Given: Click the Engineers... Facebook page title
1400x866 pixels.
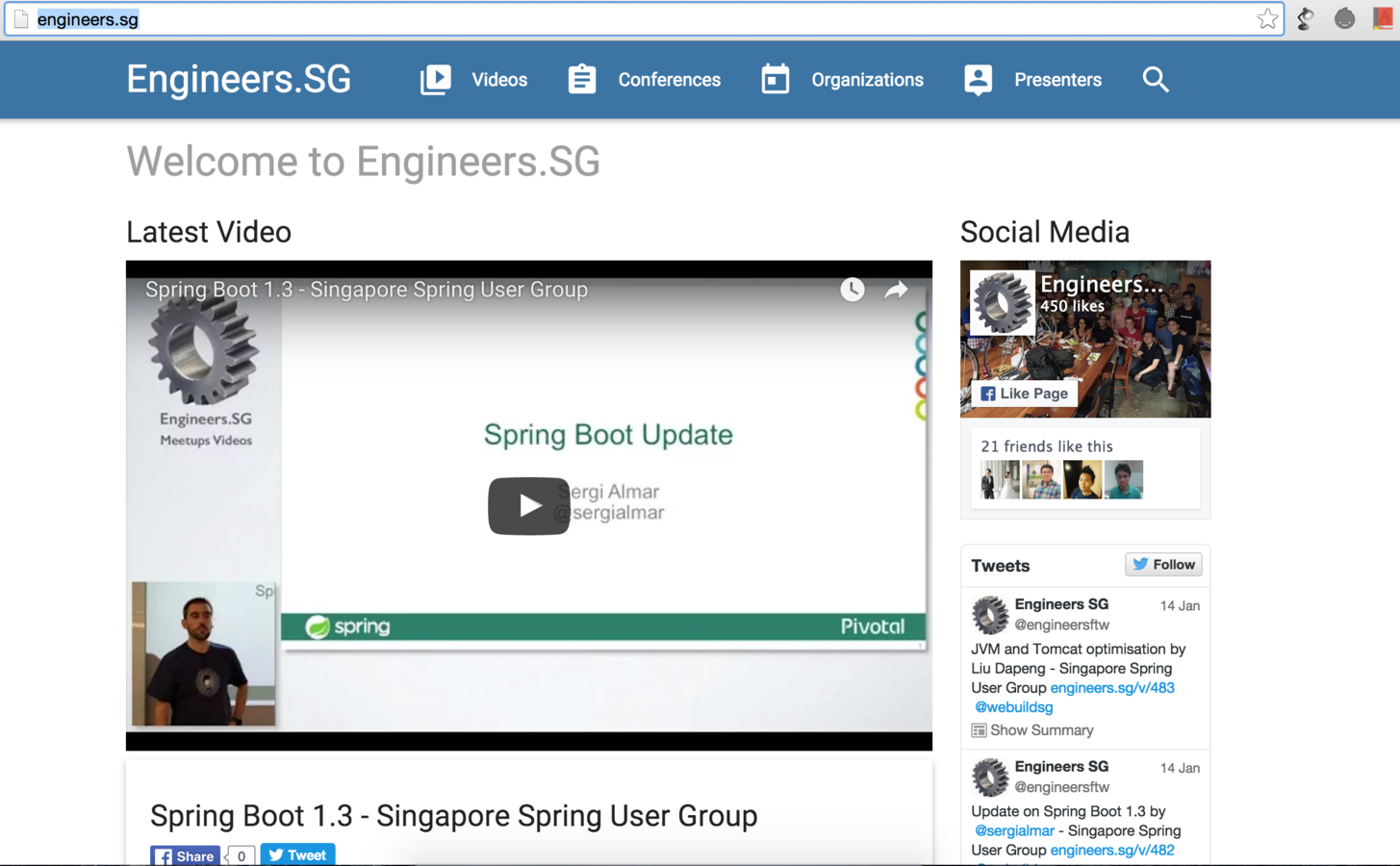Looking at the screenshot, I should [x=1102, y=285].
